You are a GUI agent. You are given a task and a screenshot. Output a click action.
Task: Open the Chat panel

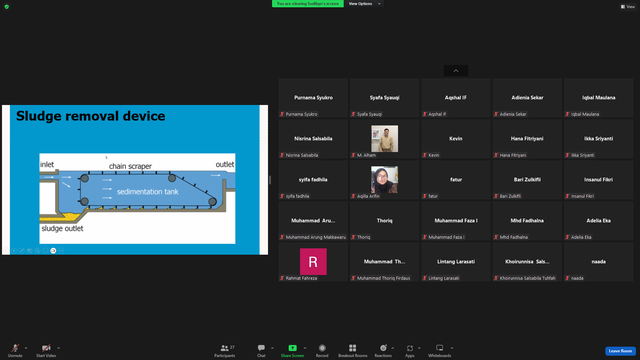pos(261,350)
